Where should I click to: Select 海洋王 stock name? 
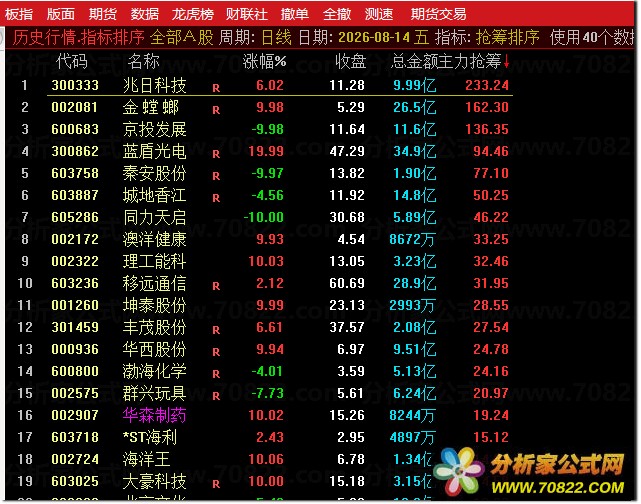tap(146, 459)
